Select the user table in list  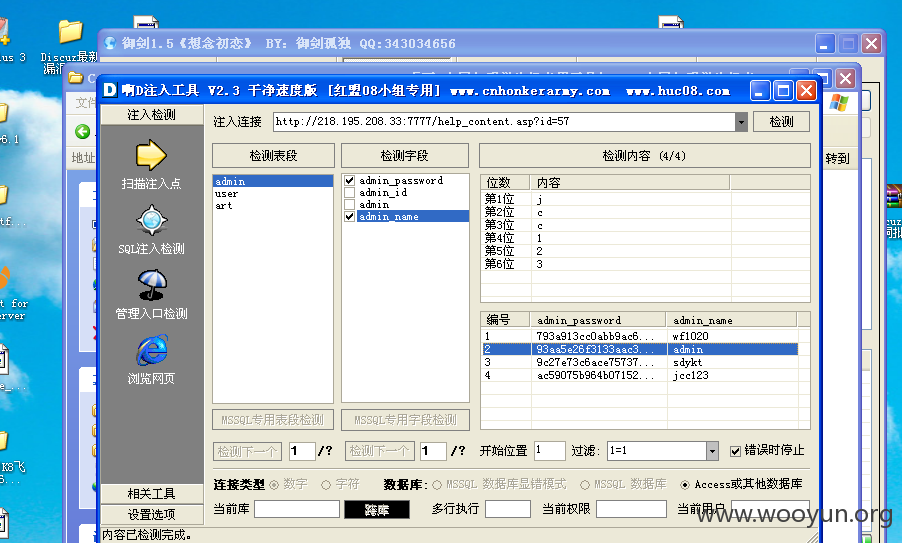(273, 193)
